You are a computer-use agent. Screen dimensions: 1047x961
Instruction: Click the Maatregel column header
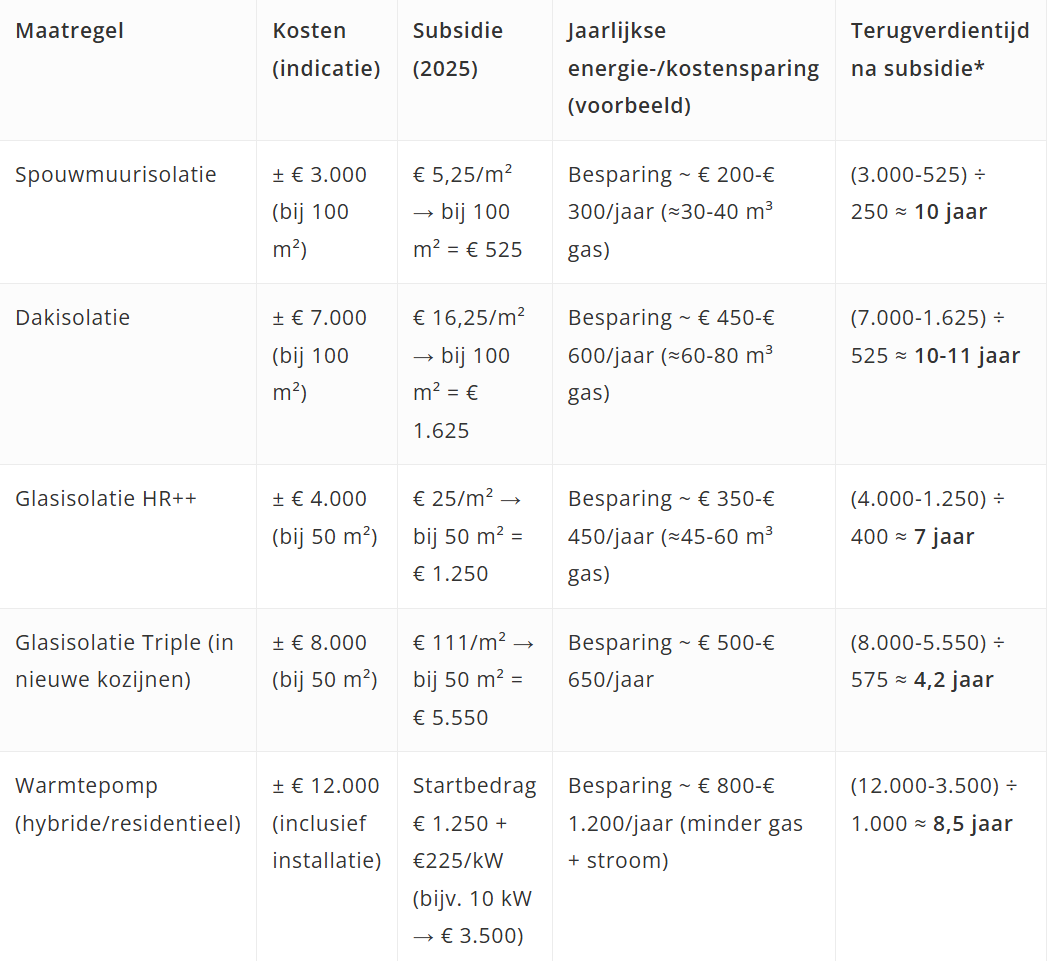click(70, 31)
